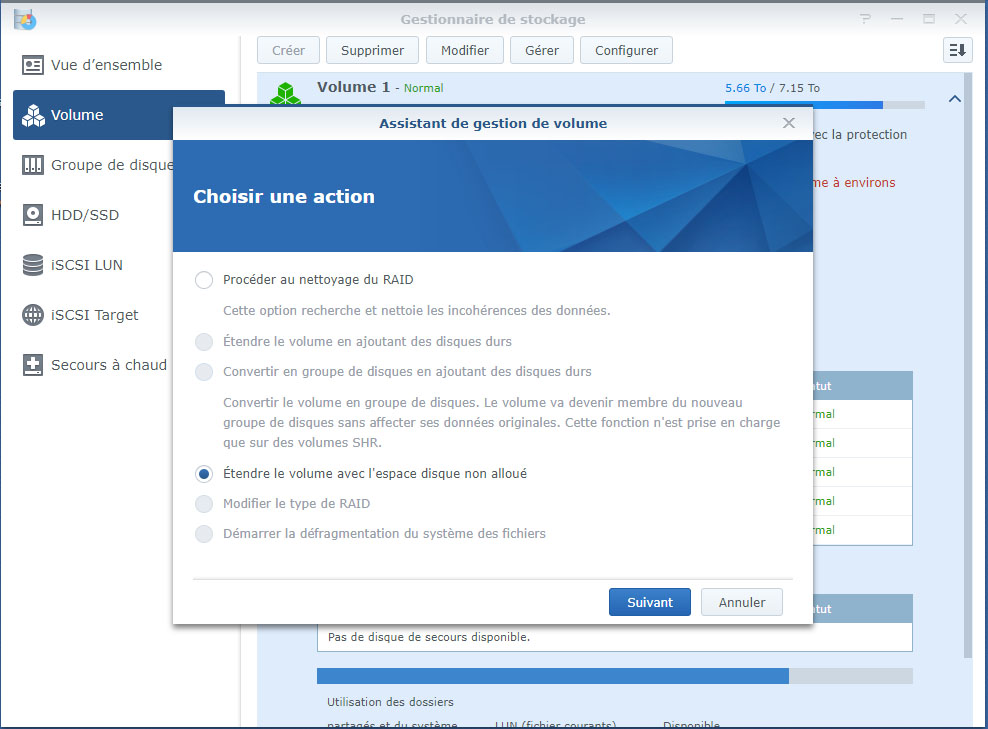
Task: Click the Vue d'ensemble sidebar icon
Action: pos(33,65)
